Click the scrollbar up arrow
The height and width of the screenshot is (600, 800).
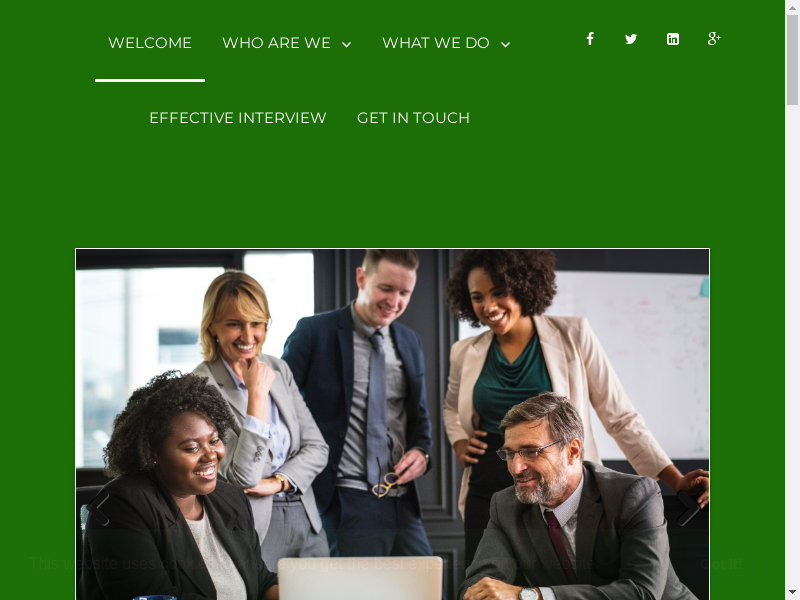click(792, 7)
